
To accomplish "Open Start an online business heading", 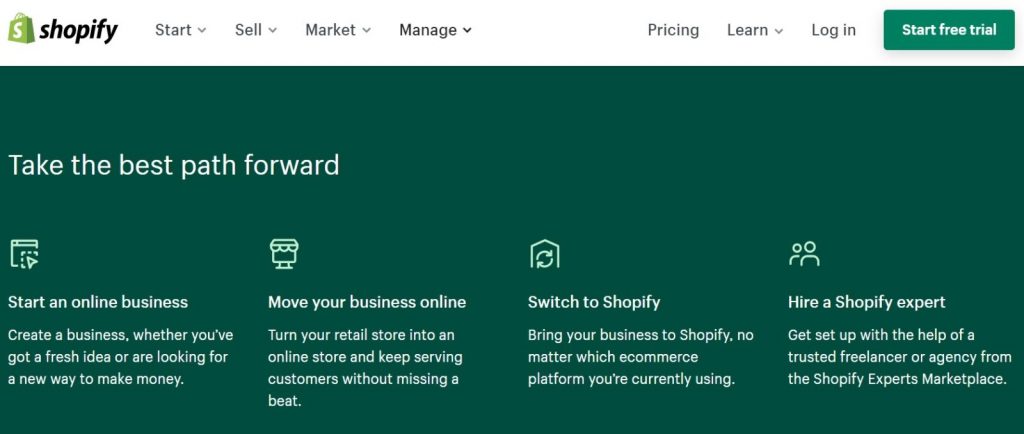I will 98,302.
